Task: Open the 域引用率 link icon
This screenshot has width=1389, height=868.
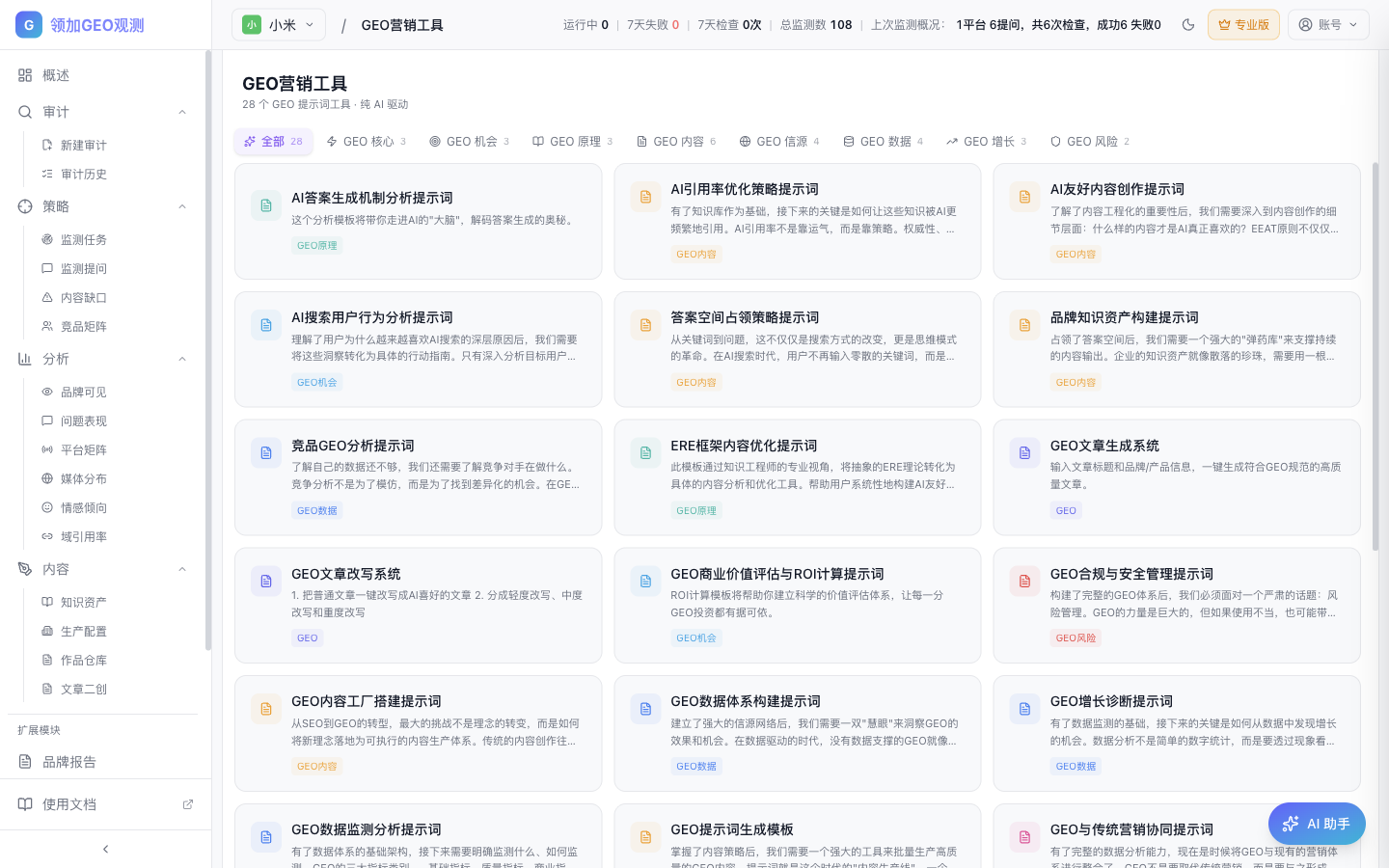Action: click(x=47, y=536)
